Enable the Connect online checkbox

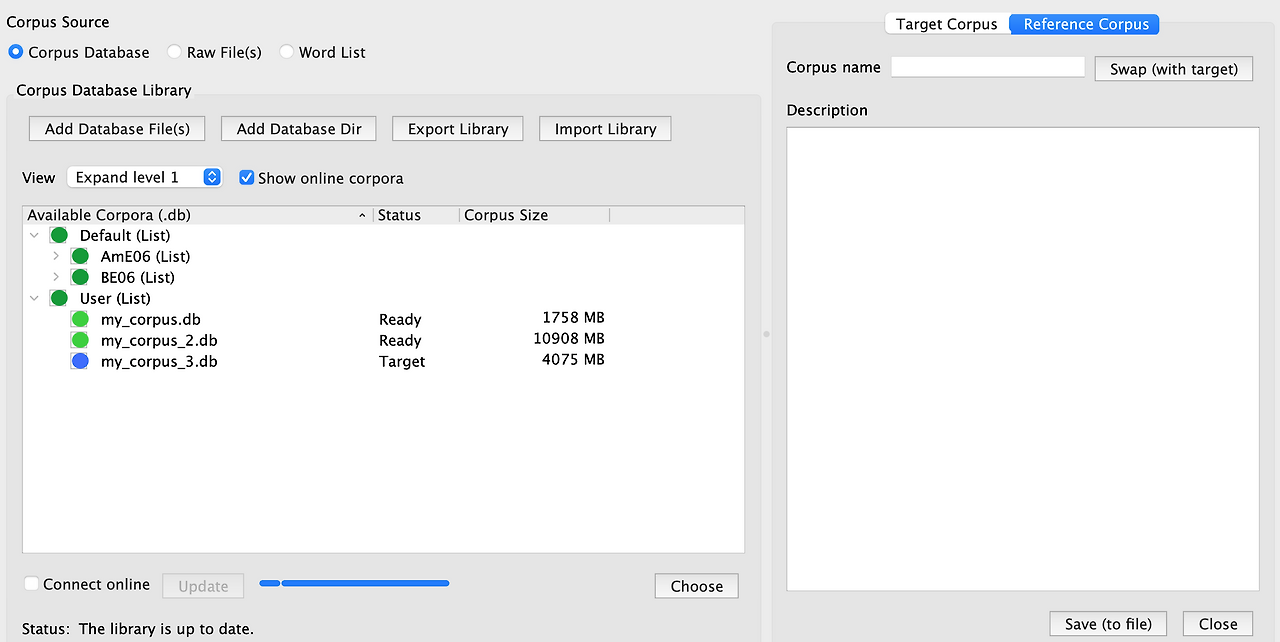pyautogui.click(x=32, y=584)
